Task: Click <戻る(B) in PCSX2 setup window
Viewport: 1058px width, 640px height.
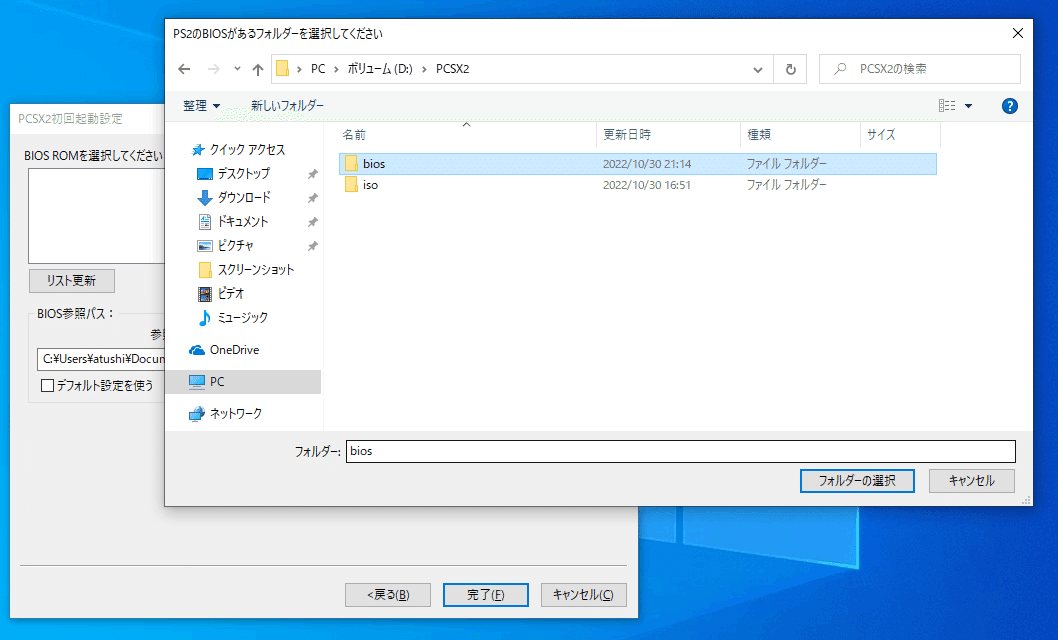Action: pyautogui.click(x=388, y=595)
